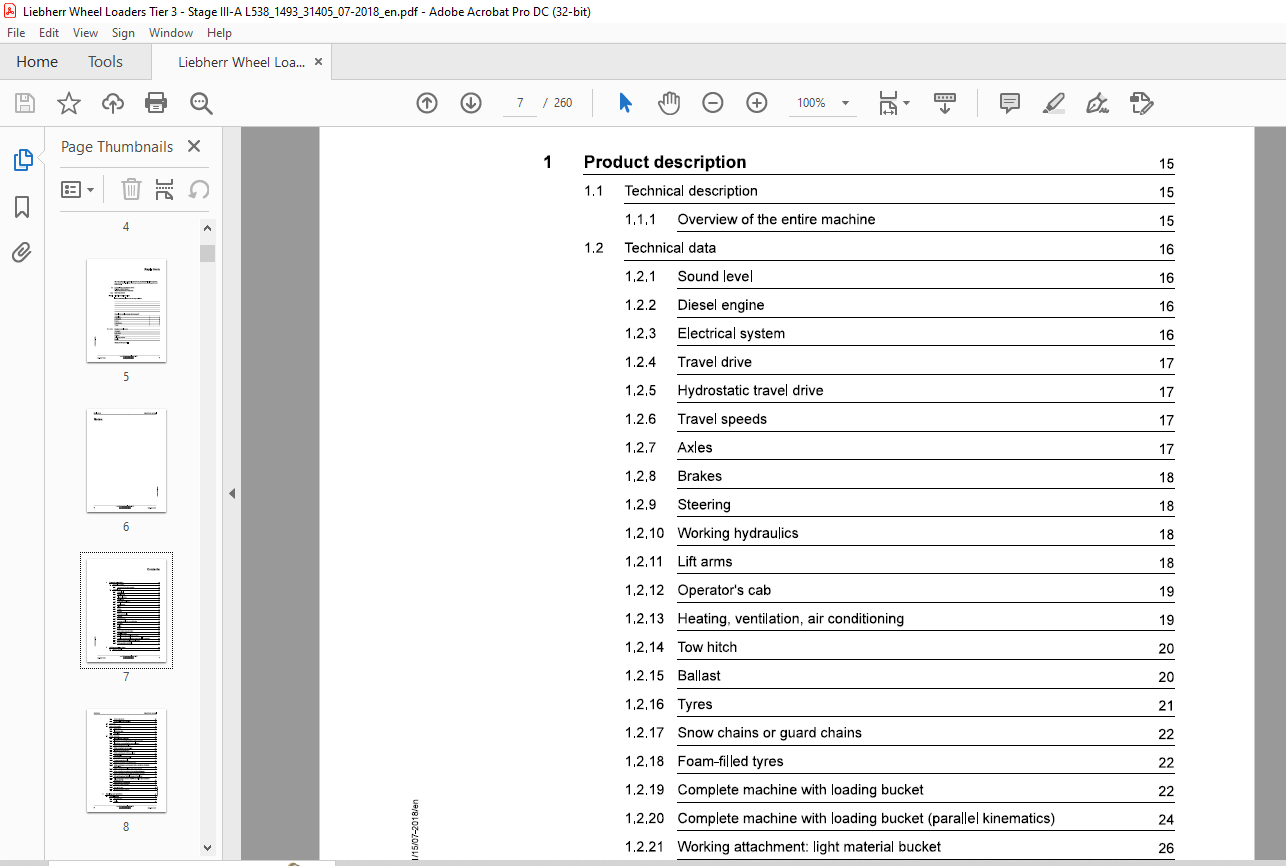The width and height of the screenshot is (1286, 866).
Task: Switch to the Tools tab
Action: tap(105, 62)
